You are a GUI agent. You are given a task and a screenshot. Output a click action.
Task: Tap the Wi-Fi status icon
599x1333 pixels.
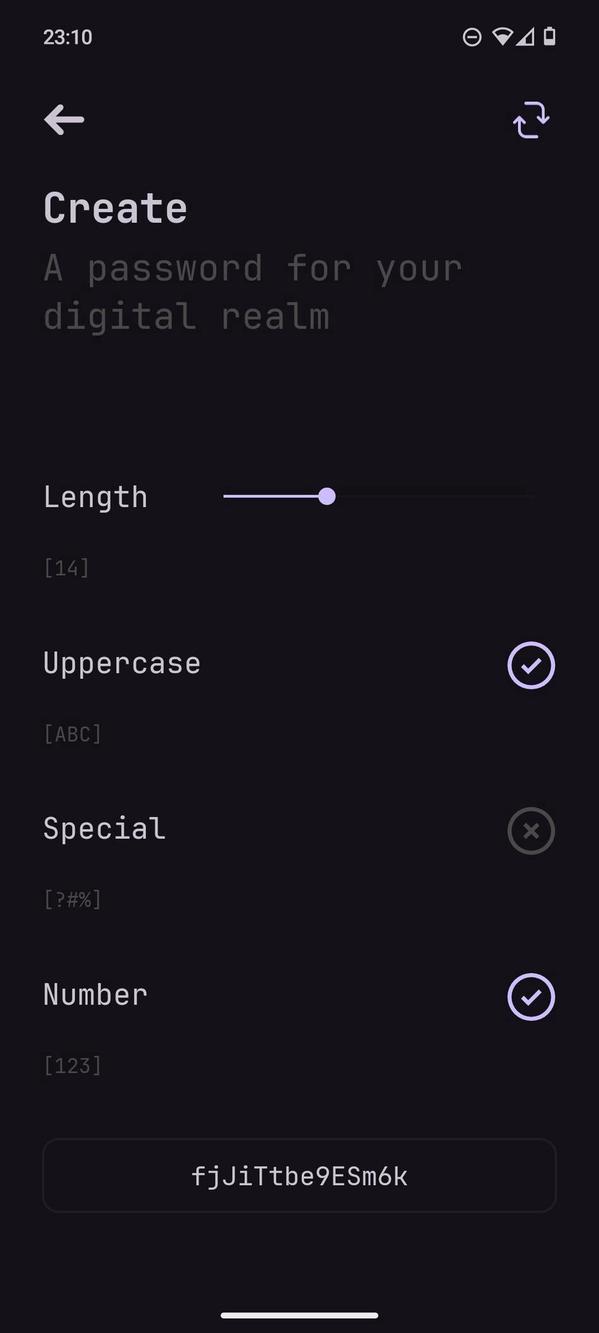(503, 37)
